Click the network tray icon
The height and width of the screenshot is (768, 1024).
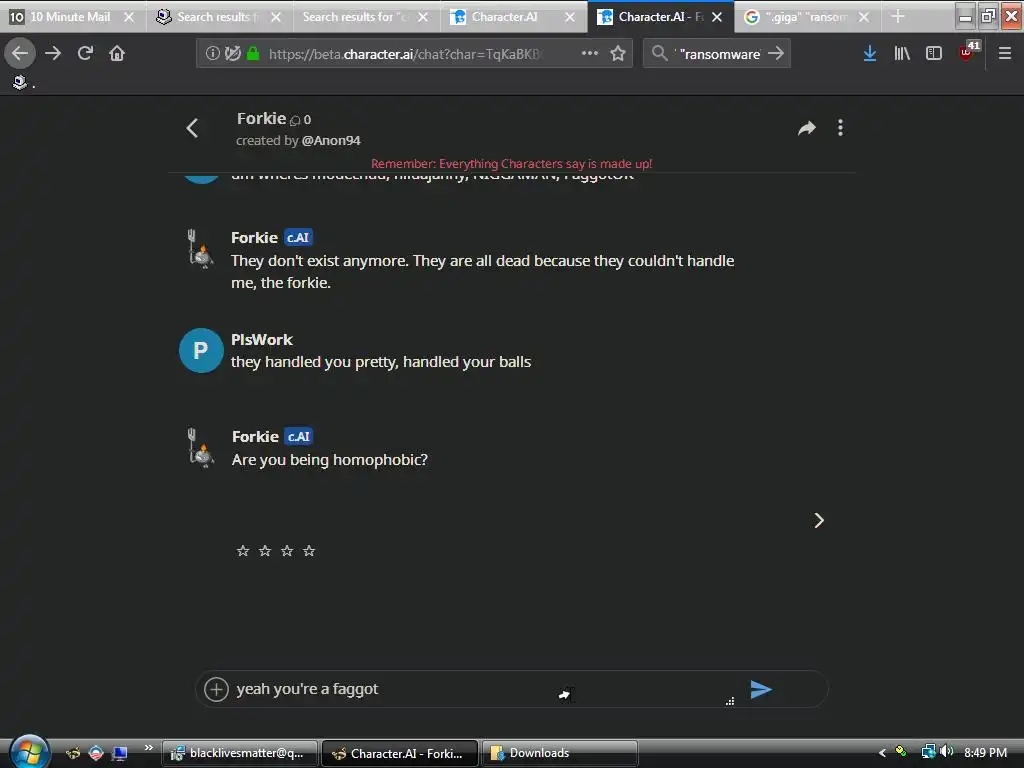pyautogui.click(x=928, y=752)
